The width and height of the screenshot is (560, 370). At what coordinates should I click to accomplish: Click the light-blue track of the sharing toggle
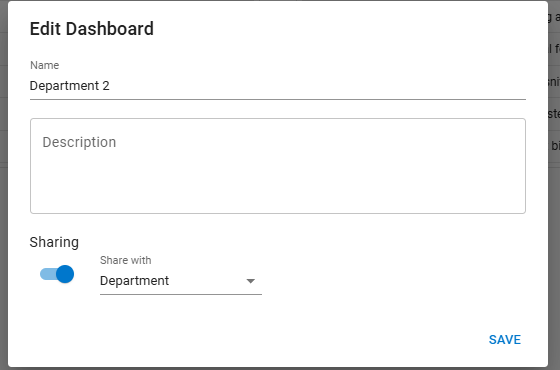48,274
